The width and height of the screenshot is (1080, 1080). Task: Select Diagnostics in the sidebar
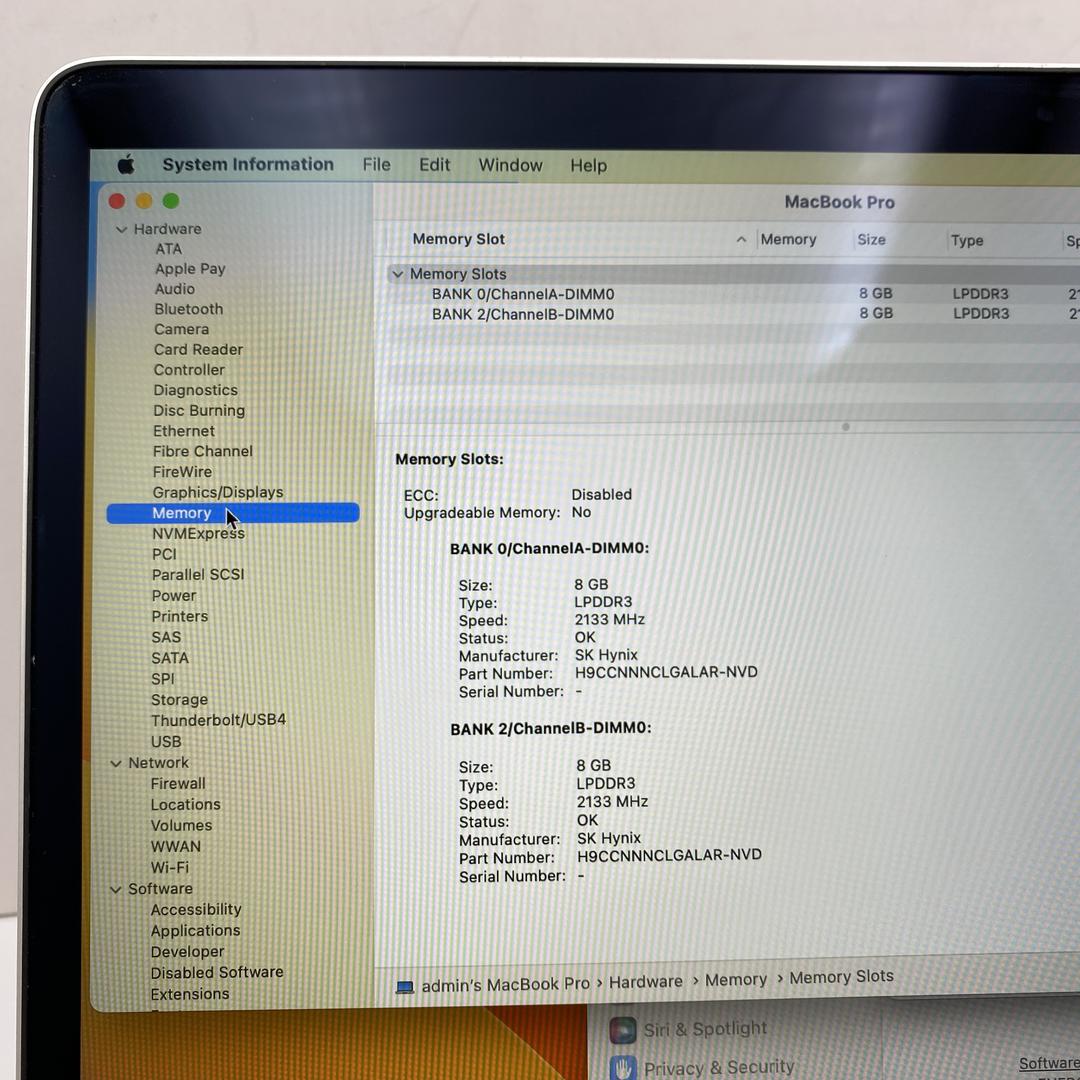pos(196,390)
